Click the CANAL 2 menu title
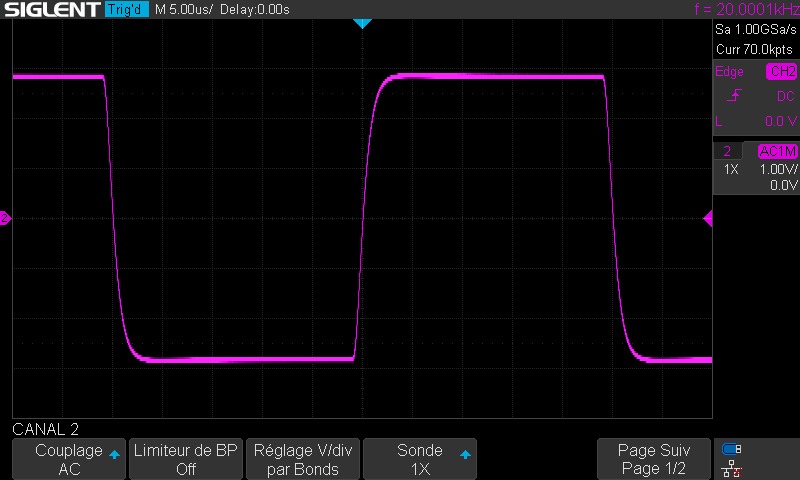The width and height of the screenshot is (800, 480). [45, 429]
